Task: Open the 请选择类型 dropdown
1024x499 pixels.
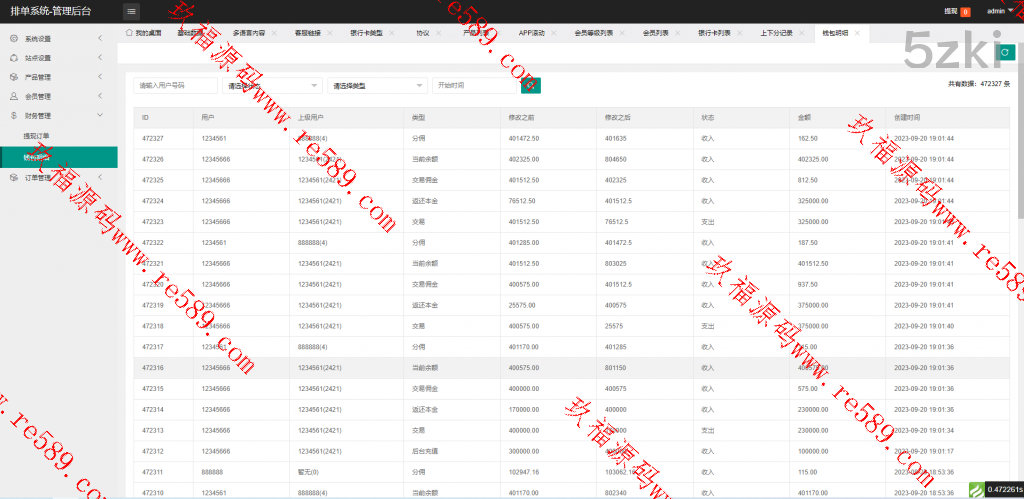Action: click(x=376, y=86)
